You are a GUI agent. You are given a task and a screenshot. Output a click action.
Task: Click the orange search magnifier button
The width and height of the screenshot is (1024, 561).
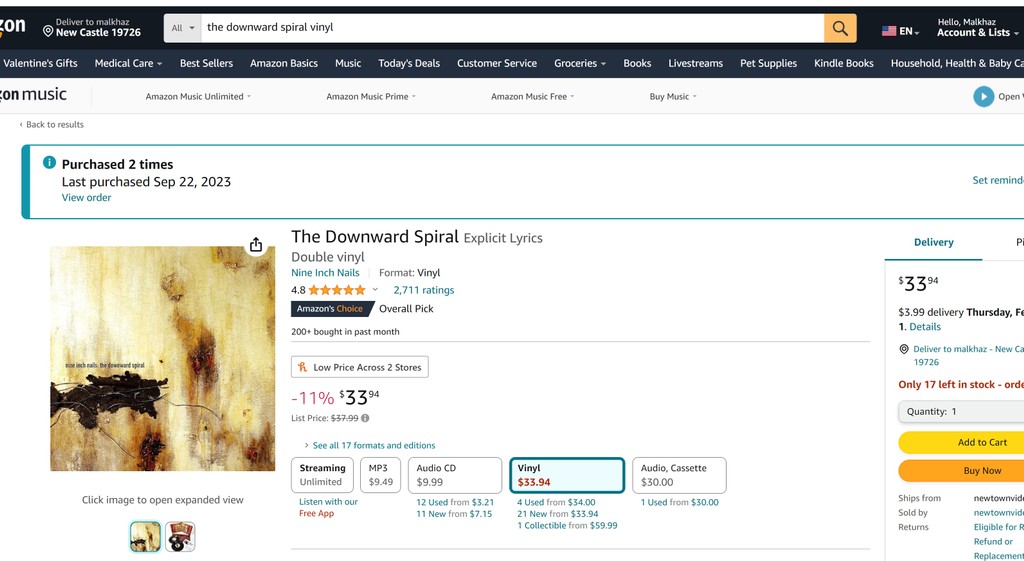point(840,28)
